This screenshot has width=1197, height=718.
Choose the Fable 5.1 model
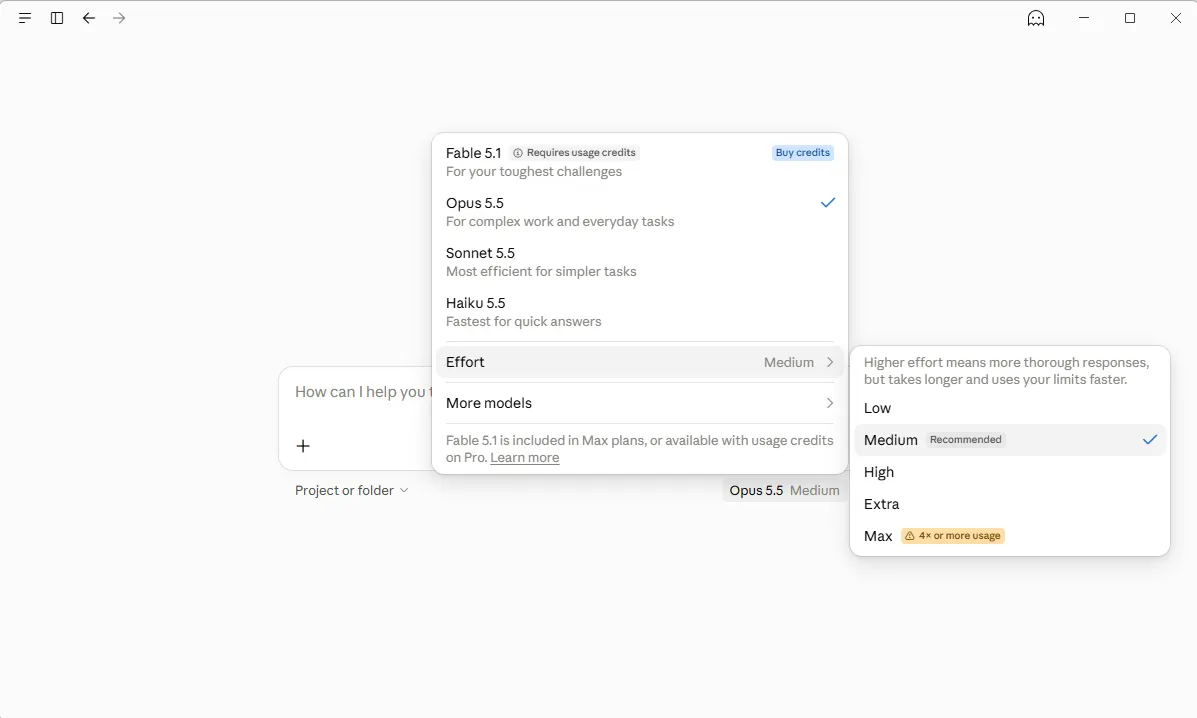pyautogui.click(x=640, y=162)
